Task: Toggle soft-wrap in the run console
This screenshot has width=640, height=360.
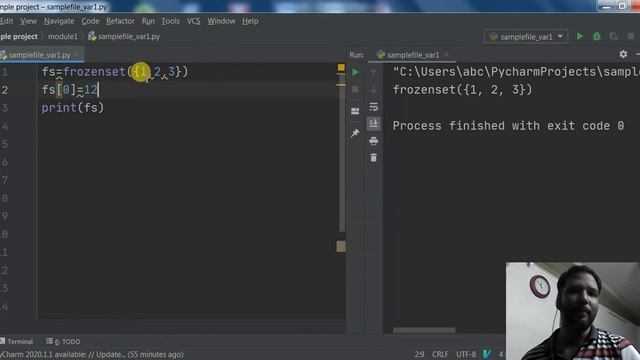Action: pos(373,107)
